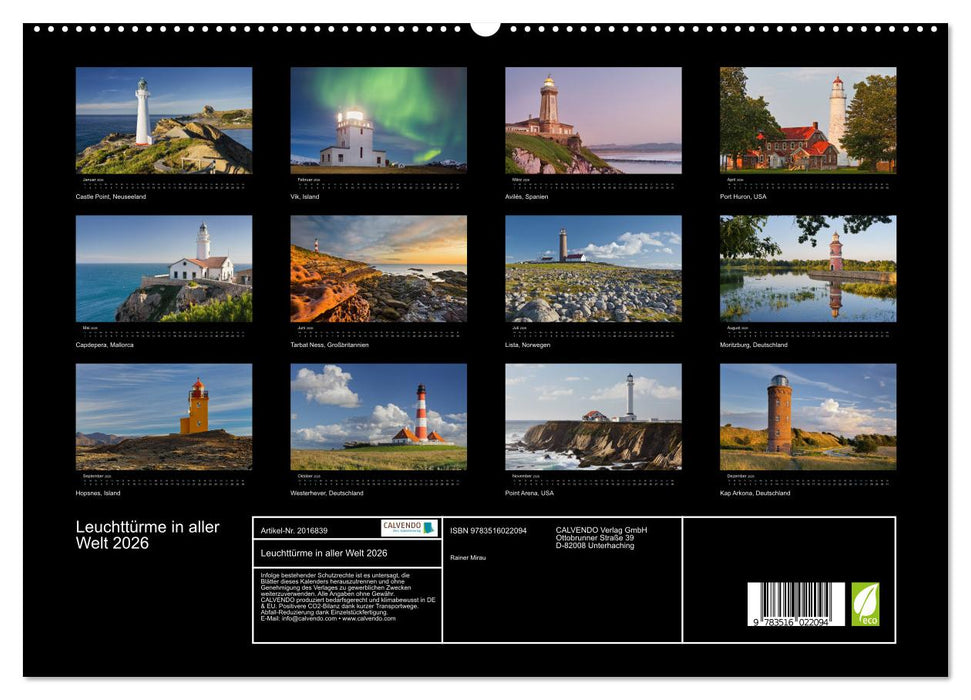Click the ISBN barcode image
971x700 pixels.
click(x=796, y=604)
